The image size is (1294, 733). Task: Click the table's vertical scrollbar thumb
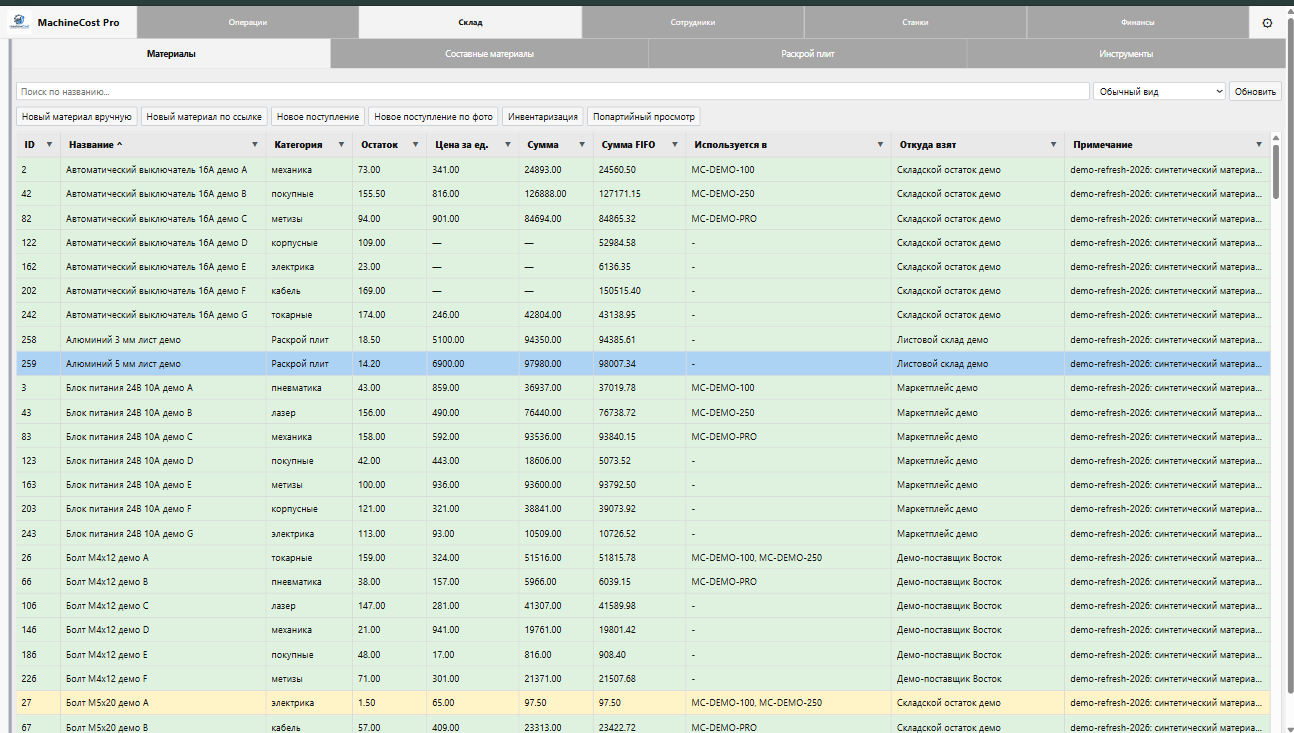(1276, 172)
